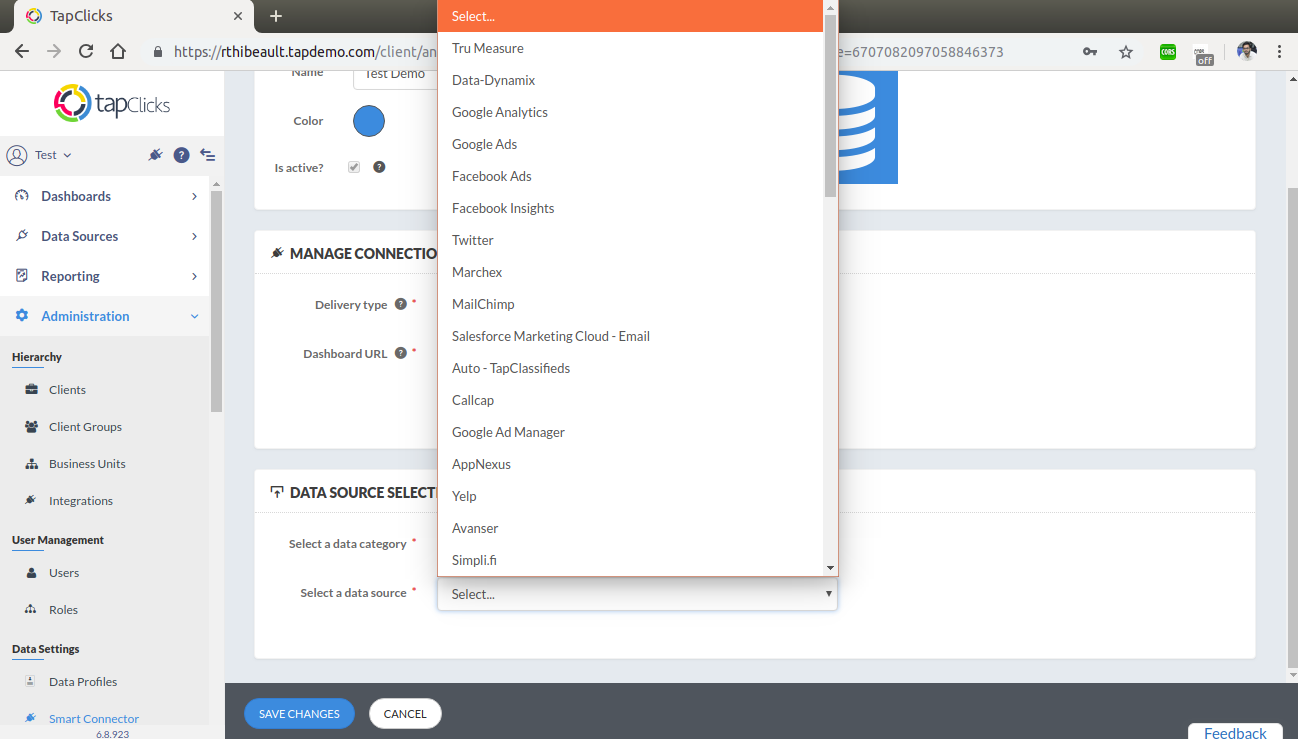The height and width of the screenshot is (739, 1298).
Task: Click the CORS extension icon
Action: point(1168,52)
